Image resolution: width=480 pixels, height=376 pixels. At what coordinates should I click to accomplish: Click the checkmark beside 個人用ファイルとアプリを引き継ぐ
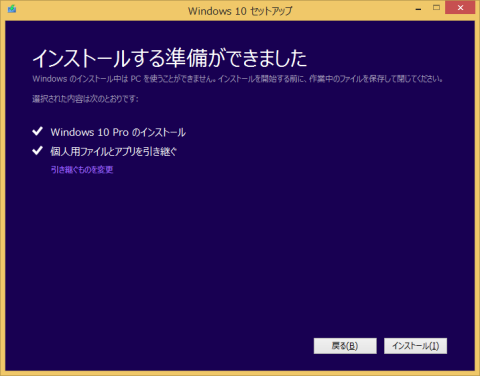(37, 151)
